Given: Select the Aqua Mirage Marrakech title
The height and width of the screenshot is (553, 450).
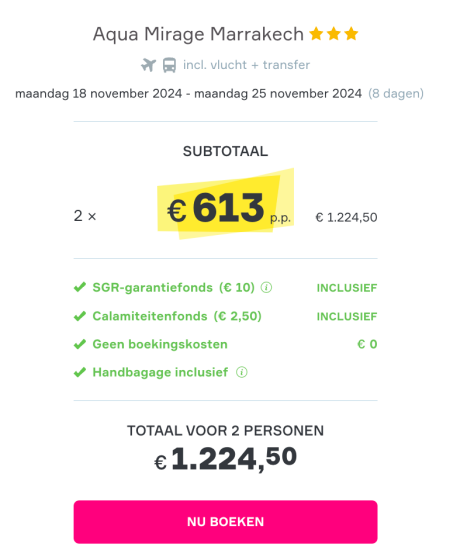Looking at the screenshot, I should click(198, 35).
